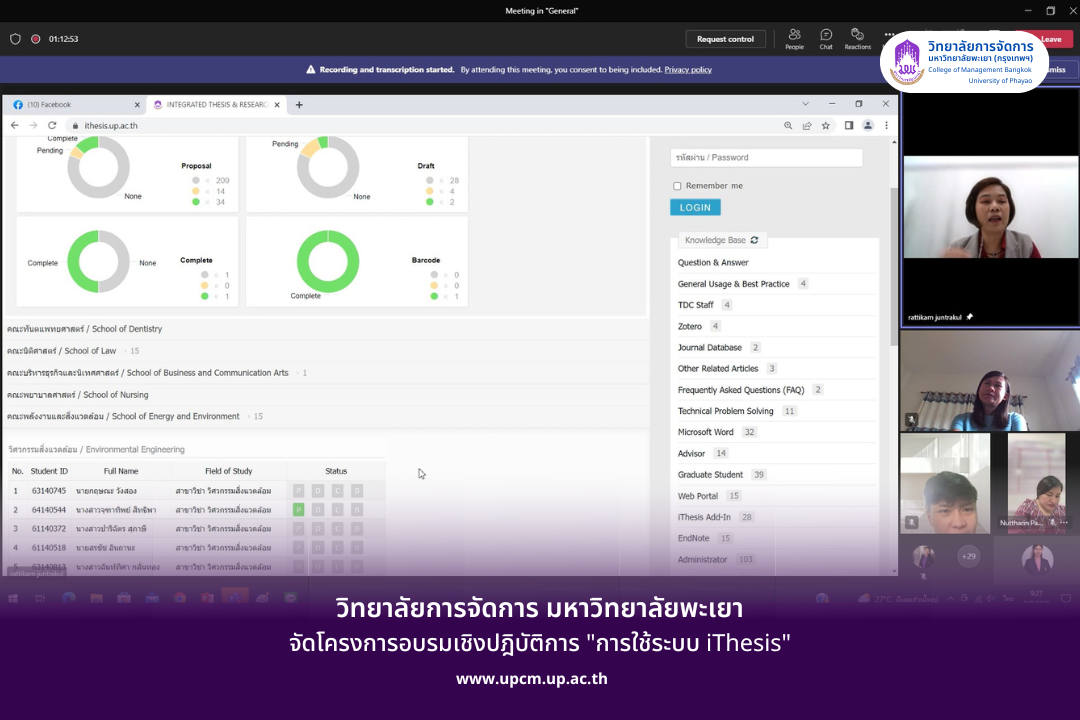The image size is (1080, 720).
Task: Open the Zotero category
Action: click(689, 327)
